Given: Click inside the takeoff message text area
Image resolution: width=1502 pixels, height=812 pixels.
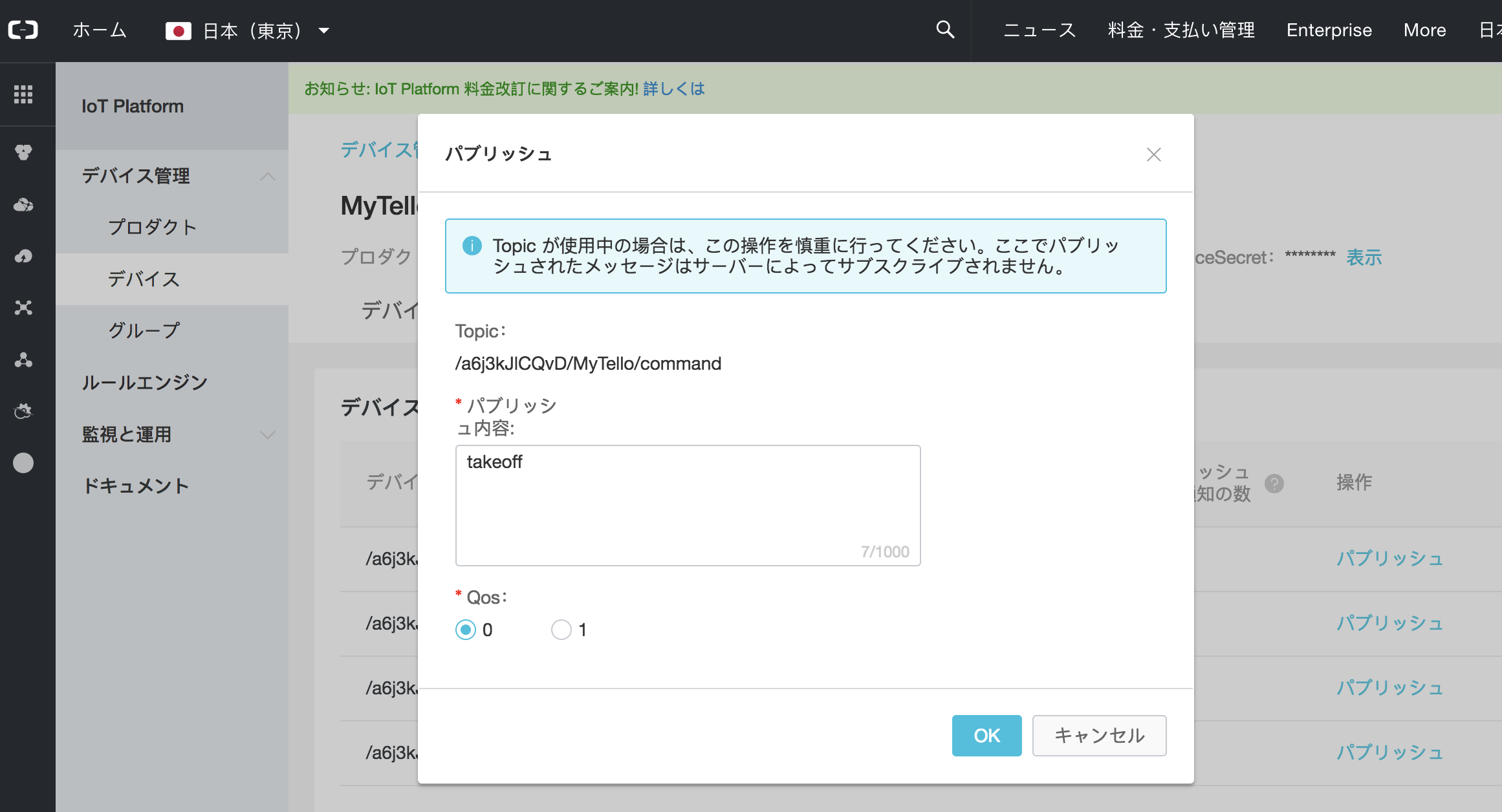Looking at the screenshot, I should 686,504.
